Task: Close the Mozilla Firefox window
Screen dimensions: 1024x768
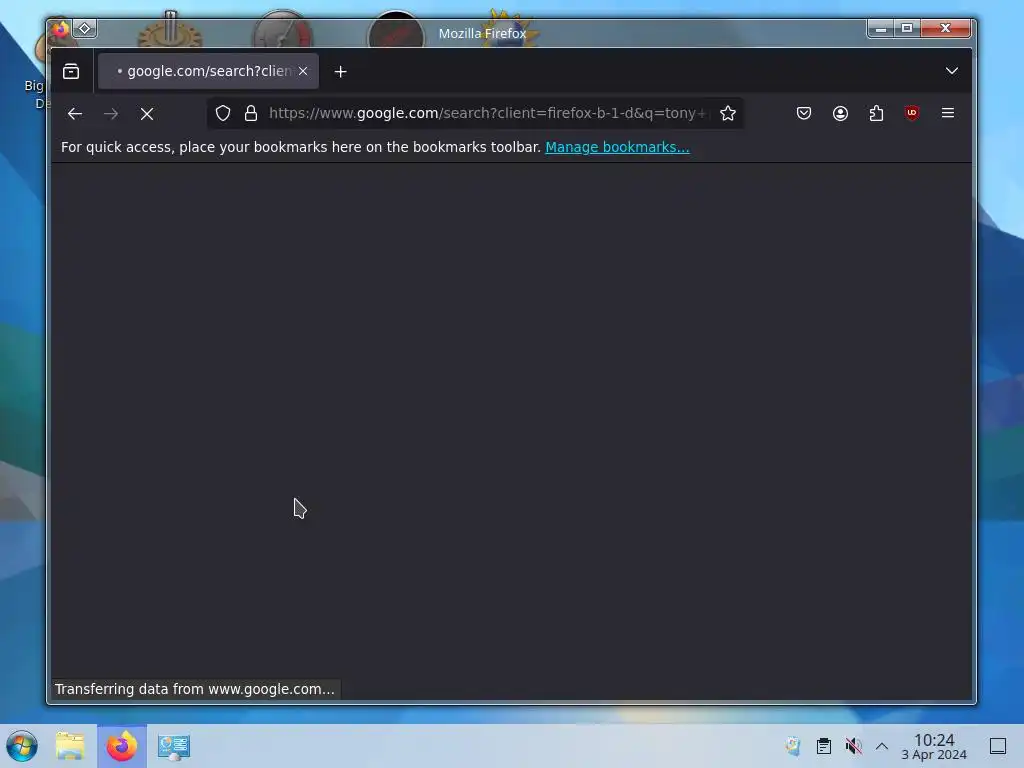Action: pos(945,29)
